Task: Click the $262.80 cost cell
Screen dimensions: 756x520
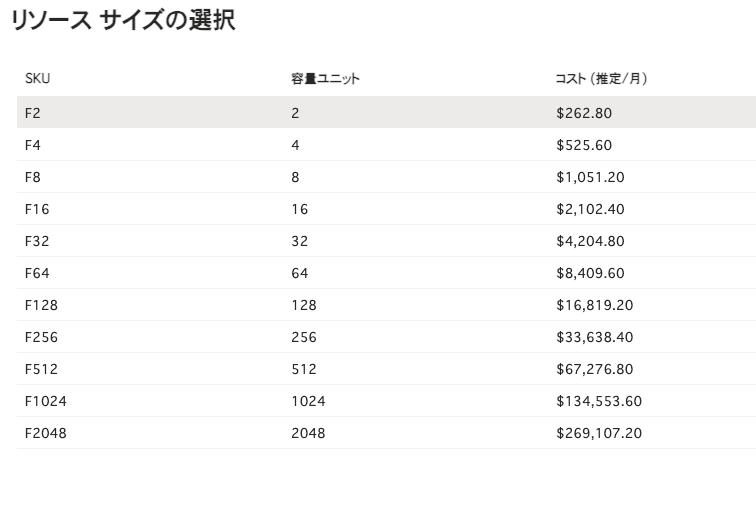Action: pos(584,113)
